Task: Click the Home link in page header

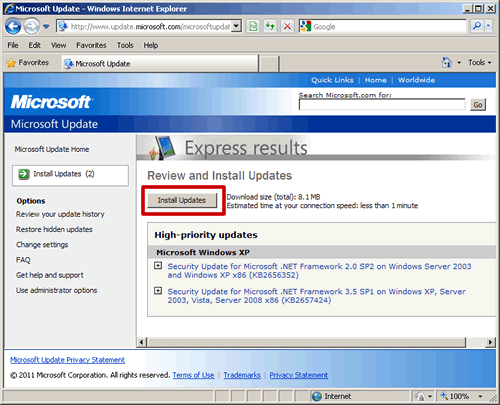Action: (376, 80)
